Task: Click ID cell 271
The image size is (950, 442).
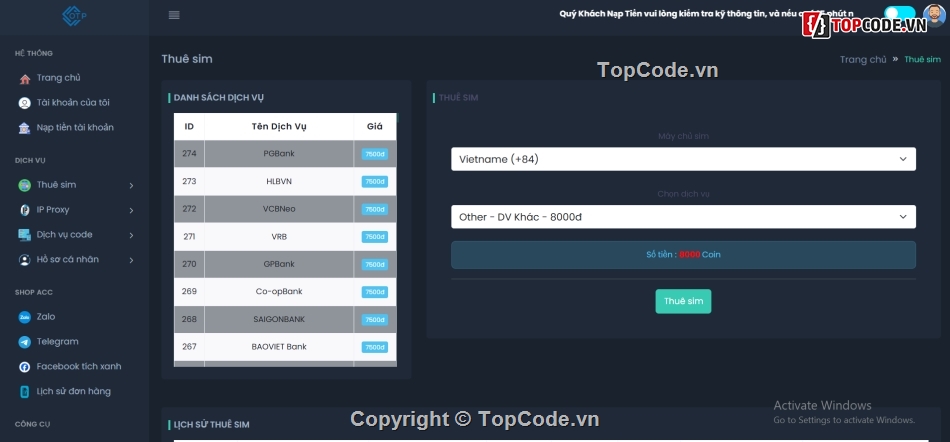Action: click(189, 237)
